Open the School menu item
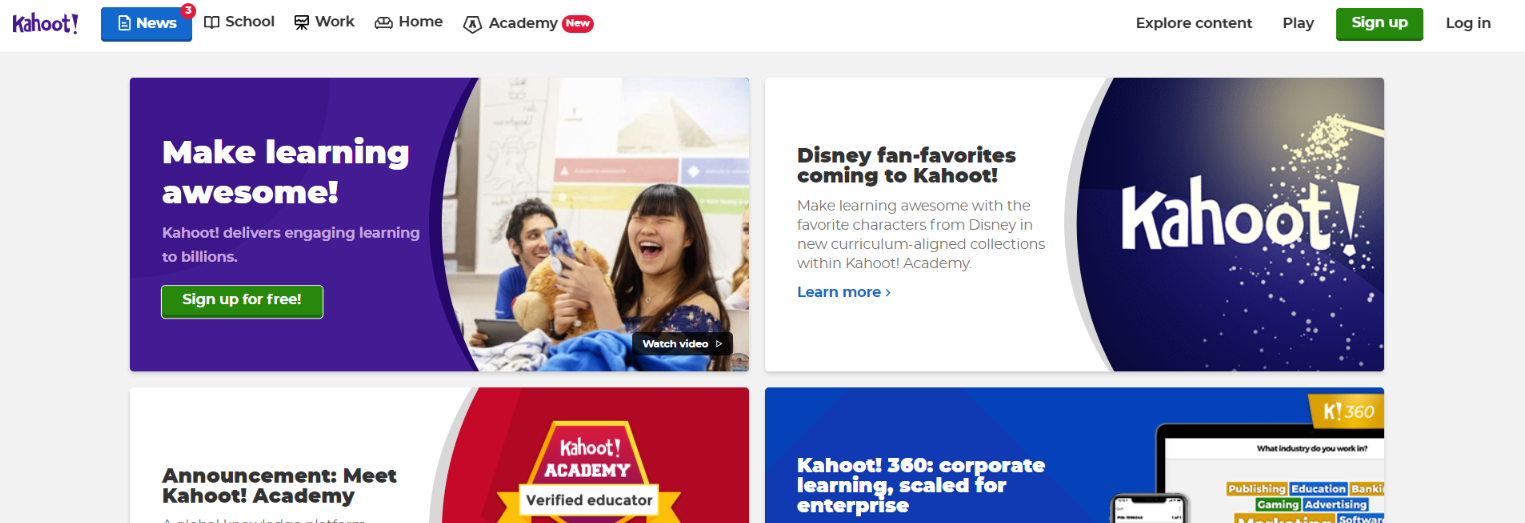 [x=239, y=22]
